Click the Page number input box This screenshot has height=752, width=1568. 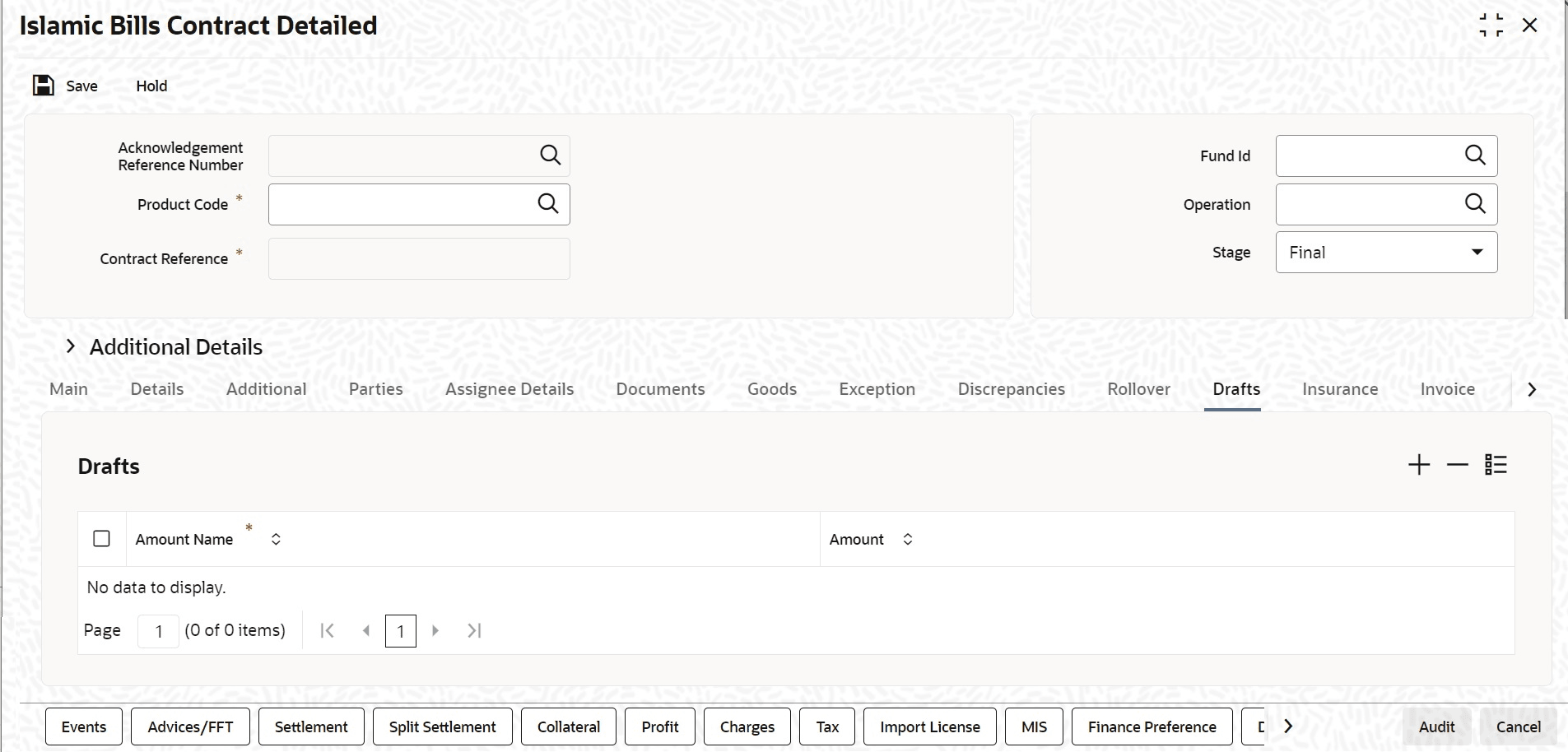[158, 631]
